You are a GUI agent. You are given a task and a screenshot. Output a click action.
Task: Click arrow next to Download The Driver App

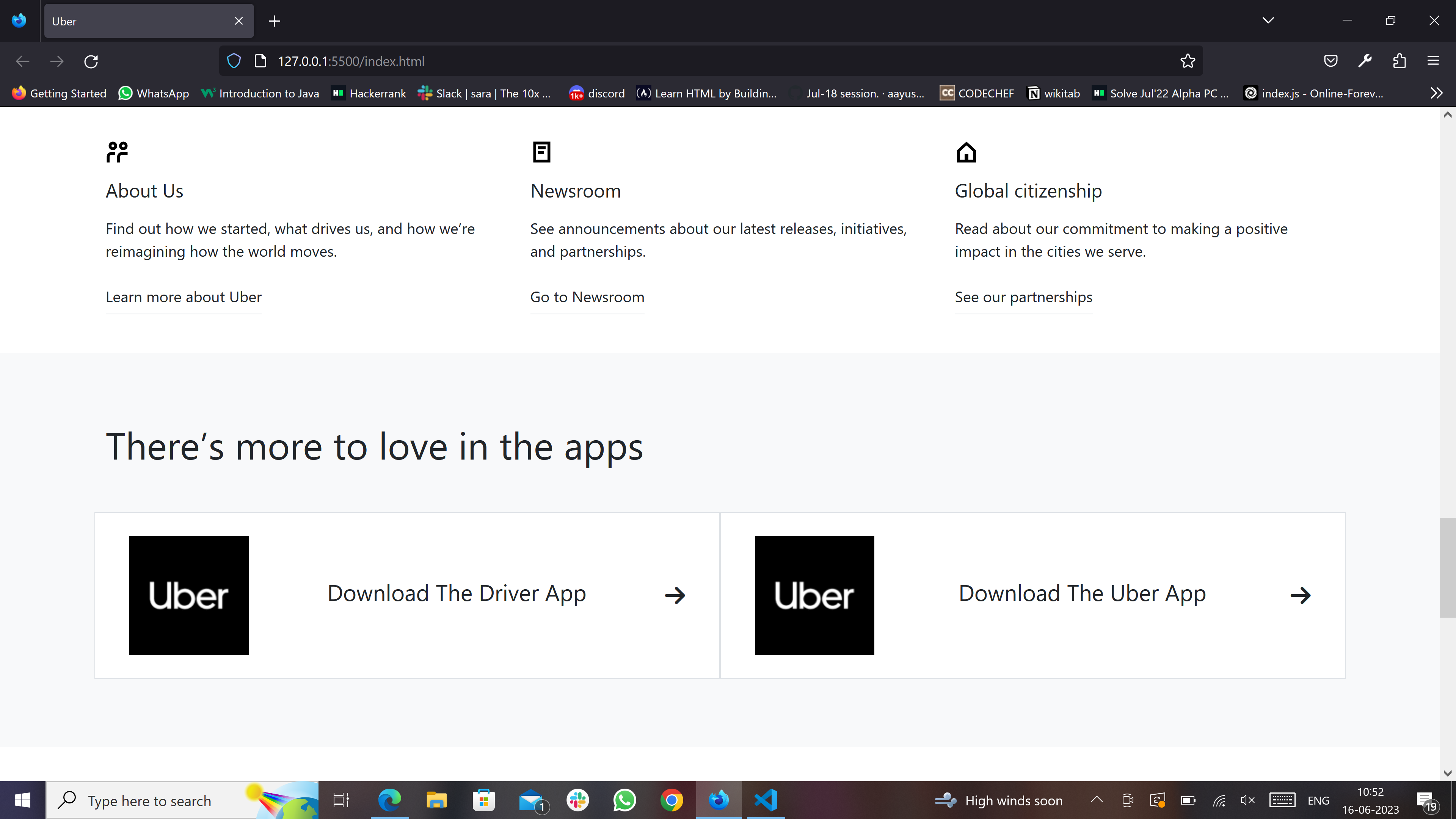[675, 595]
